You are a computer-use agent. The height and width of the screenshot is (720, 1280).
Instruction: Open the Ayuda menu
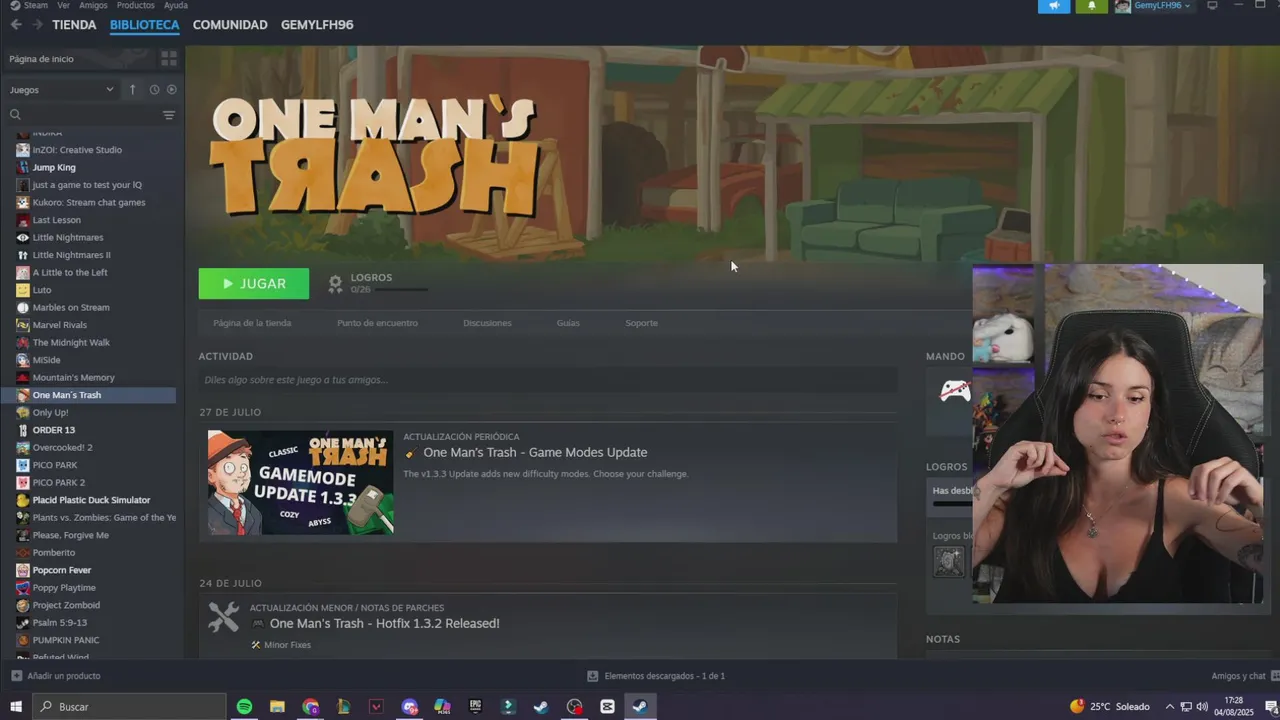pyautogui.click(x=176, y=5)
